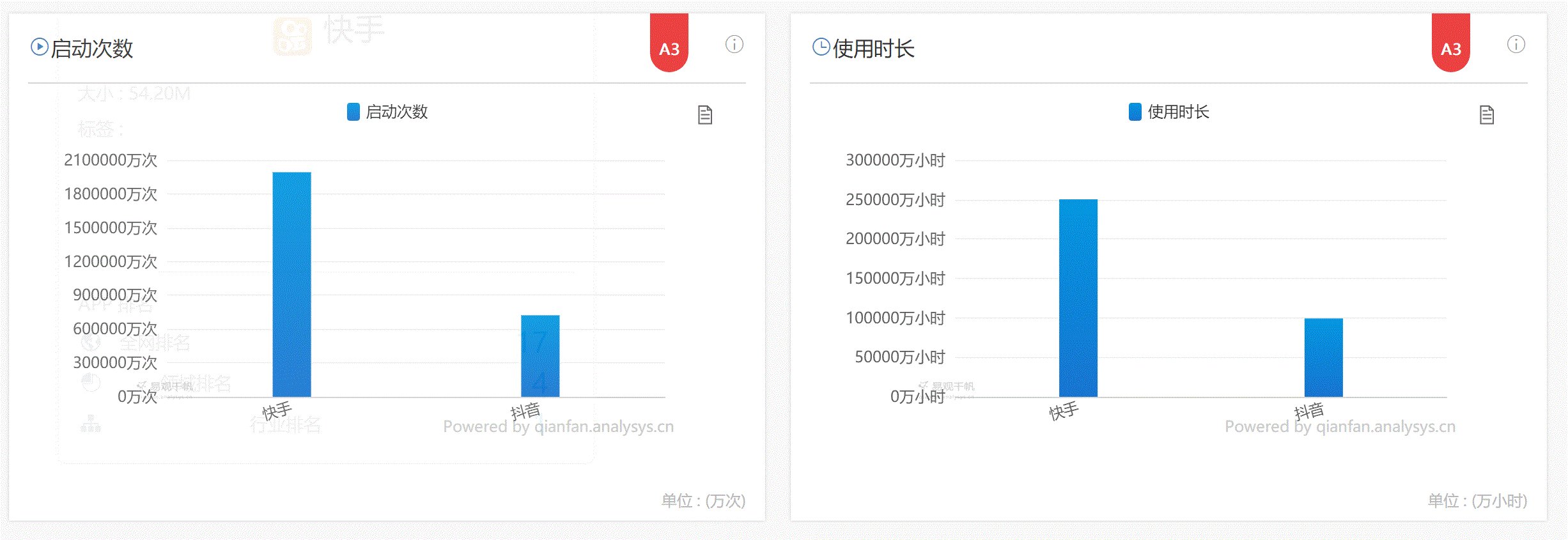Select the 抖音 bar in 使用时长 chart

pyautogui.click(x=1323, y=357)
